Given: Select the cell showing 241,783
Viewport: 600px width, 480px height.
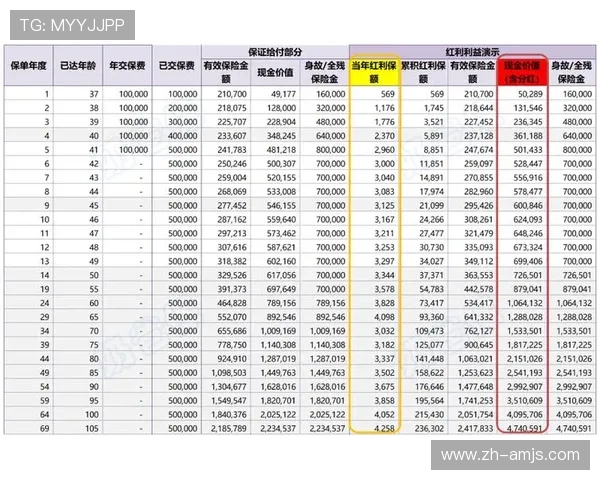Looking at the screenshot, I should (x=226, y=150).
